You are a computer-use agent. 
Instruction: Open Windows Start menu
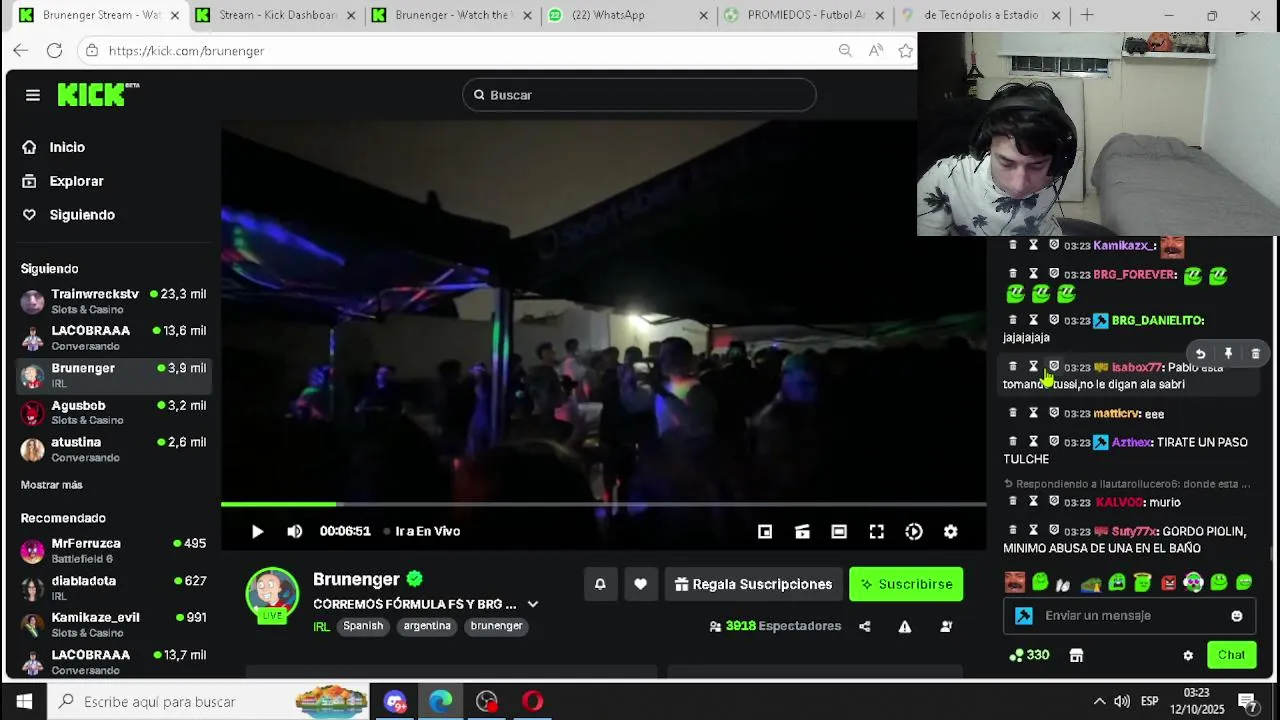tap(24, 701)
